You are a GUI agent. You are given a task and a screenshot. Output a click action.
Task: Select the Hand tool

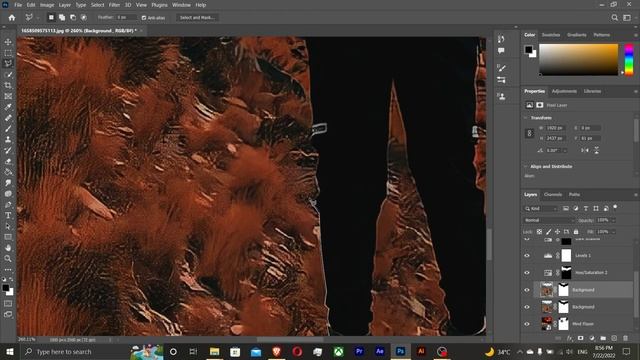(8, 248)
